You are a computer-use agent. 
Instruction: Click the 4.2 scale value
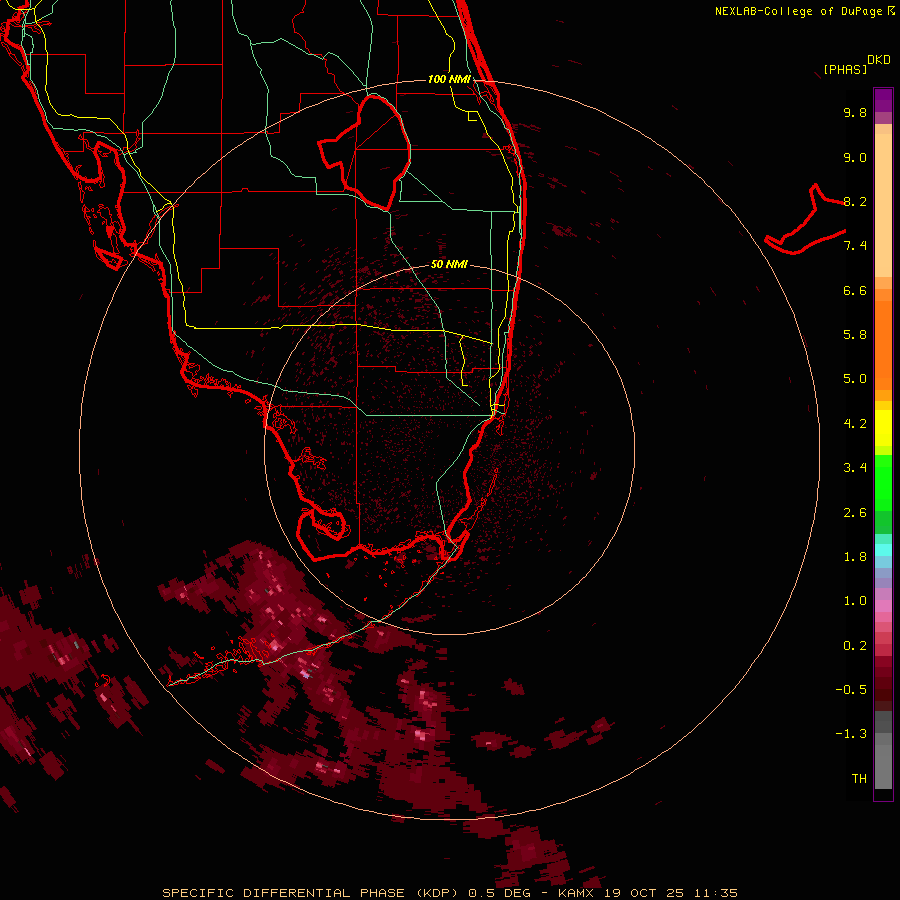(x=855, y=424)
